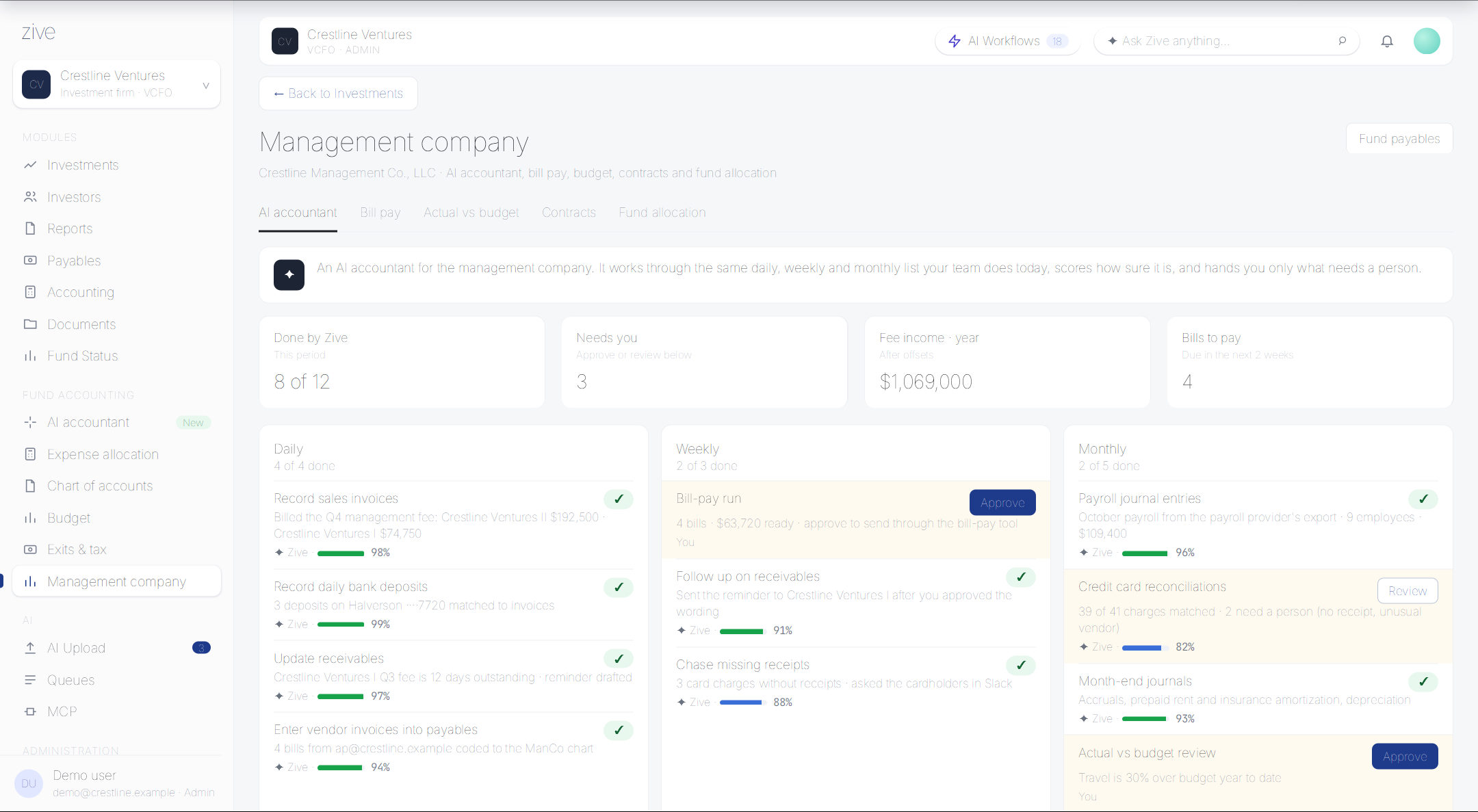1478x812 pixels.
Task: Click the Documents folder icon
Action: tap(30, 324)
